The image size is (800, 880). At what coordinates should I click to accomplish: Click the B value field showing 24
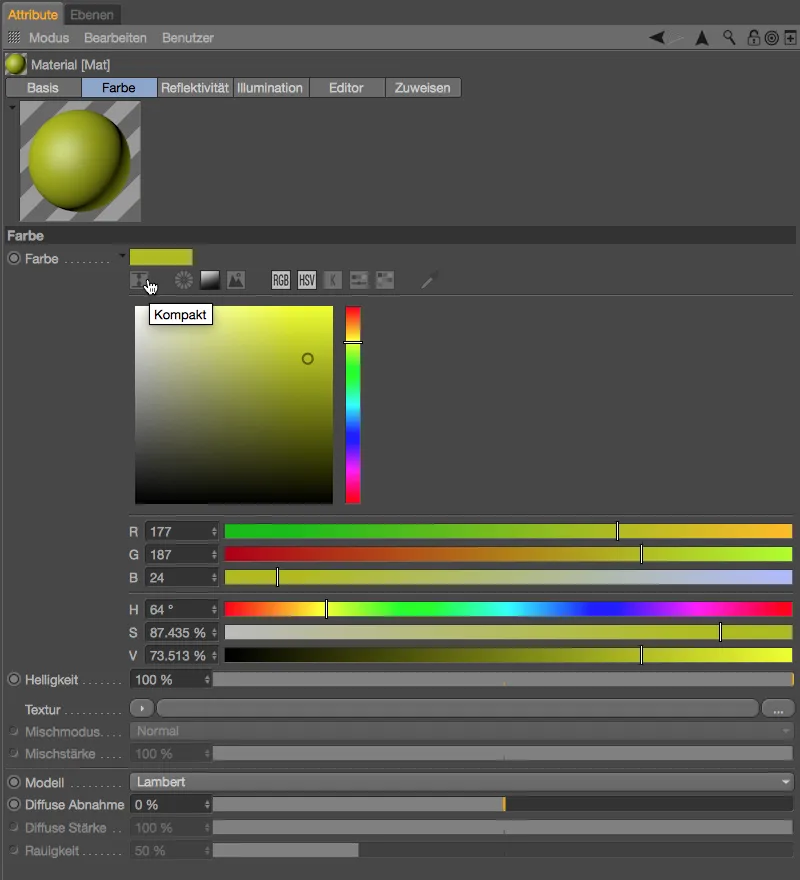pyautogui.click(x=181, y=578)
